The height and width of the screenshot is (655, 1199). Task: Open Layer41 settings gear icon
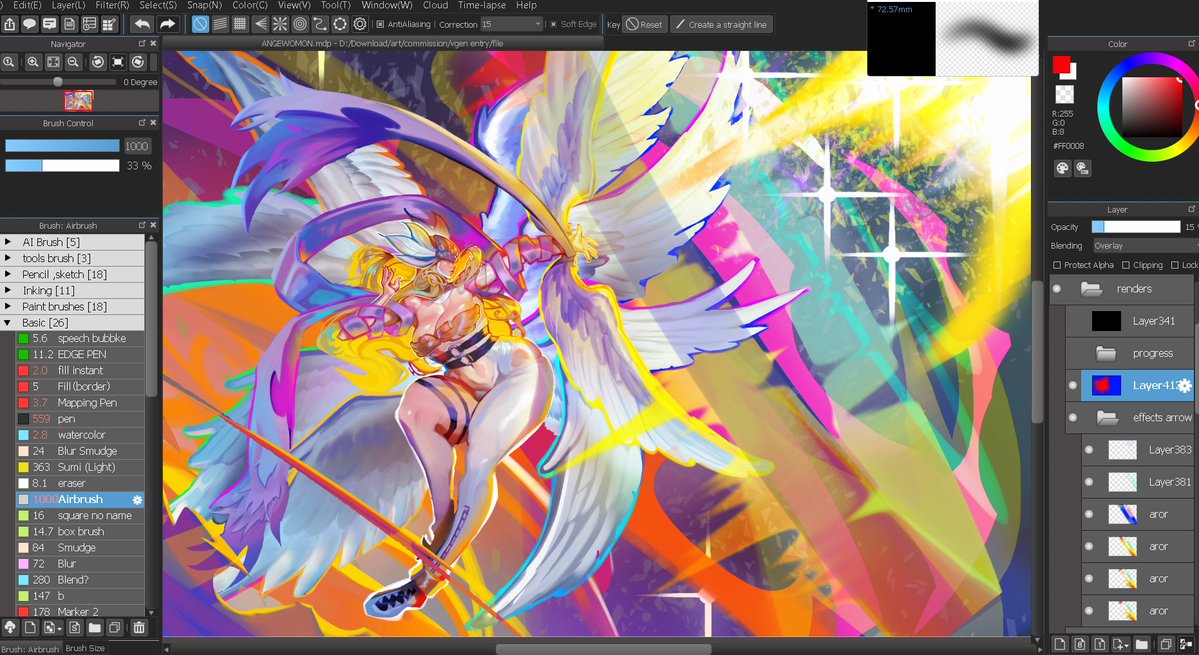(1184, 386)
